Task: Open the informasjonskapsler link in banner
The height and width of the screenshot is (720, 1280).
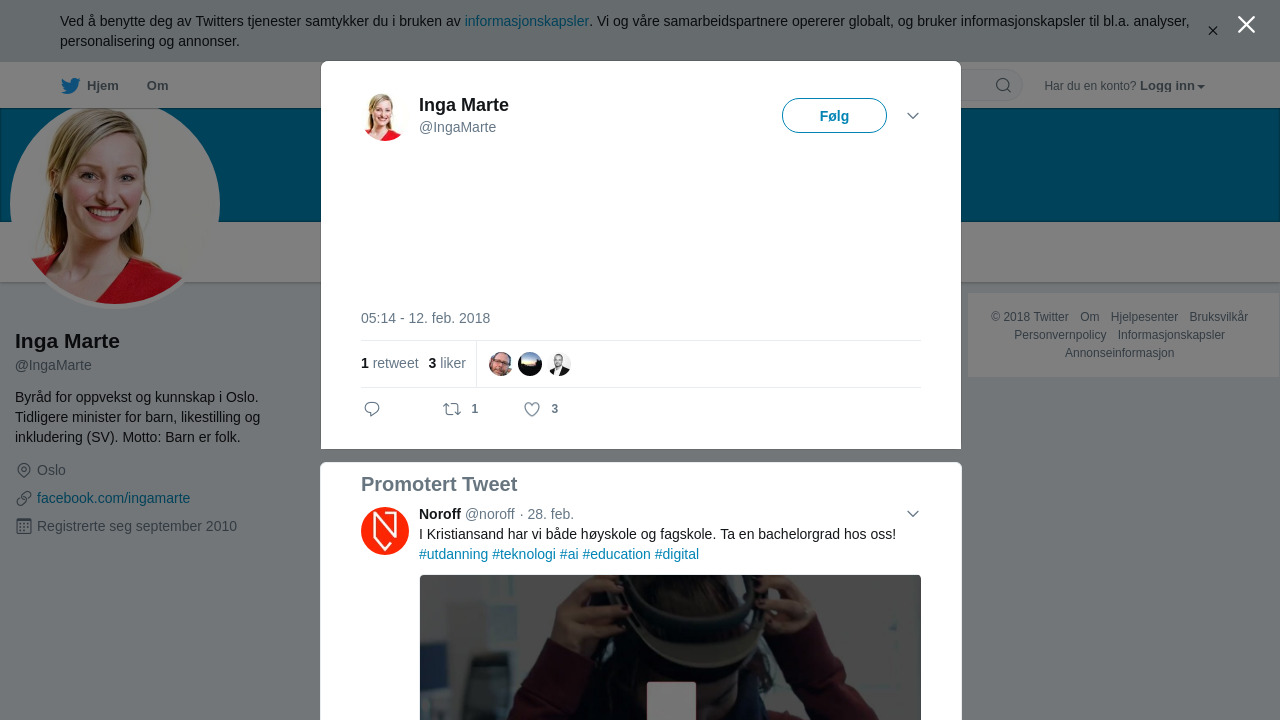Action: (x=526, y=21)
